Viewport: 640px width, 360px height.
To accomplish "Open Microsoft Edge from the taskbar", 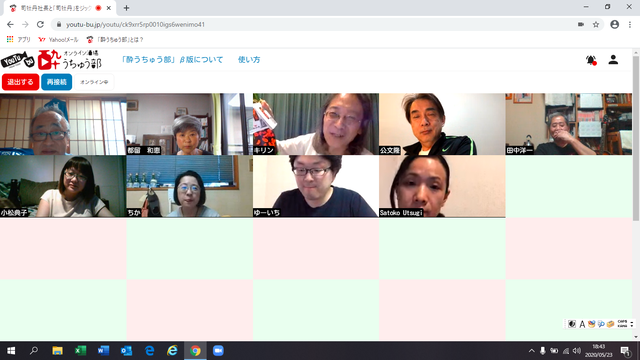I will click(149, 351).
